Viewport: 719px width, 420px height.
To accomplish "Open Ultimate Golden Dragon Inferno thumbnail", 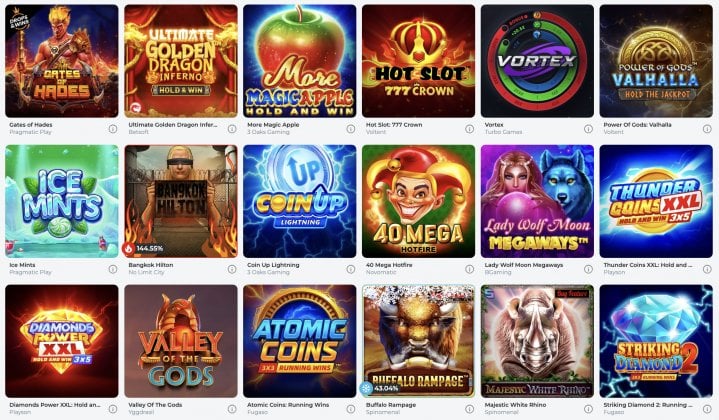I will (x=181, y=61).
